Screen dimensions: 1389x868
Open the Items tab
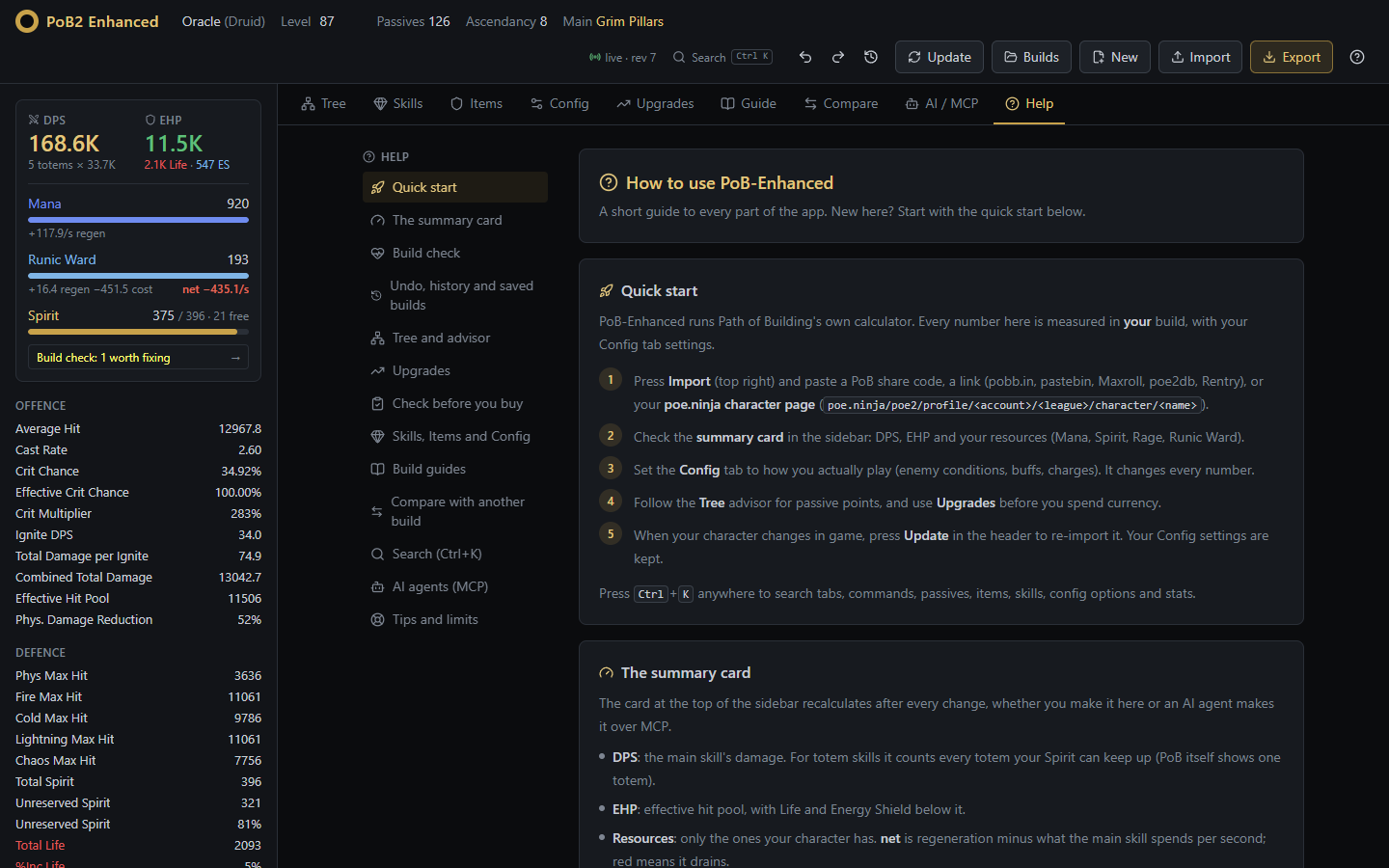[477, 103]
